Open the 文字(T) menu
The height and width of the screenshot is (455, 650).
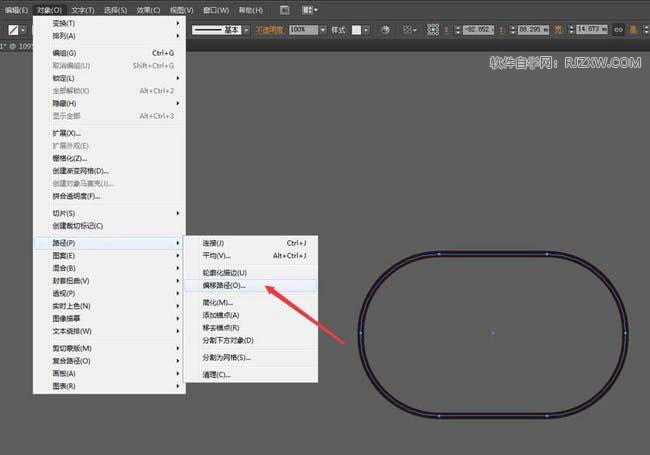click(83, 10)
